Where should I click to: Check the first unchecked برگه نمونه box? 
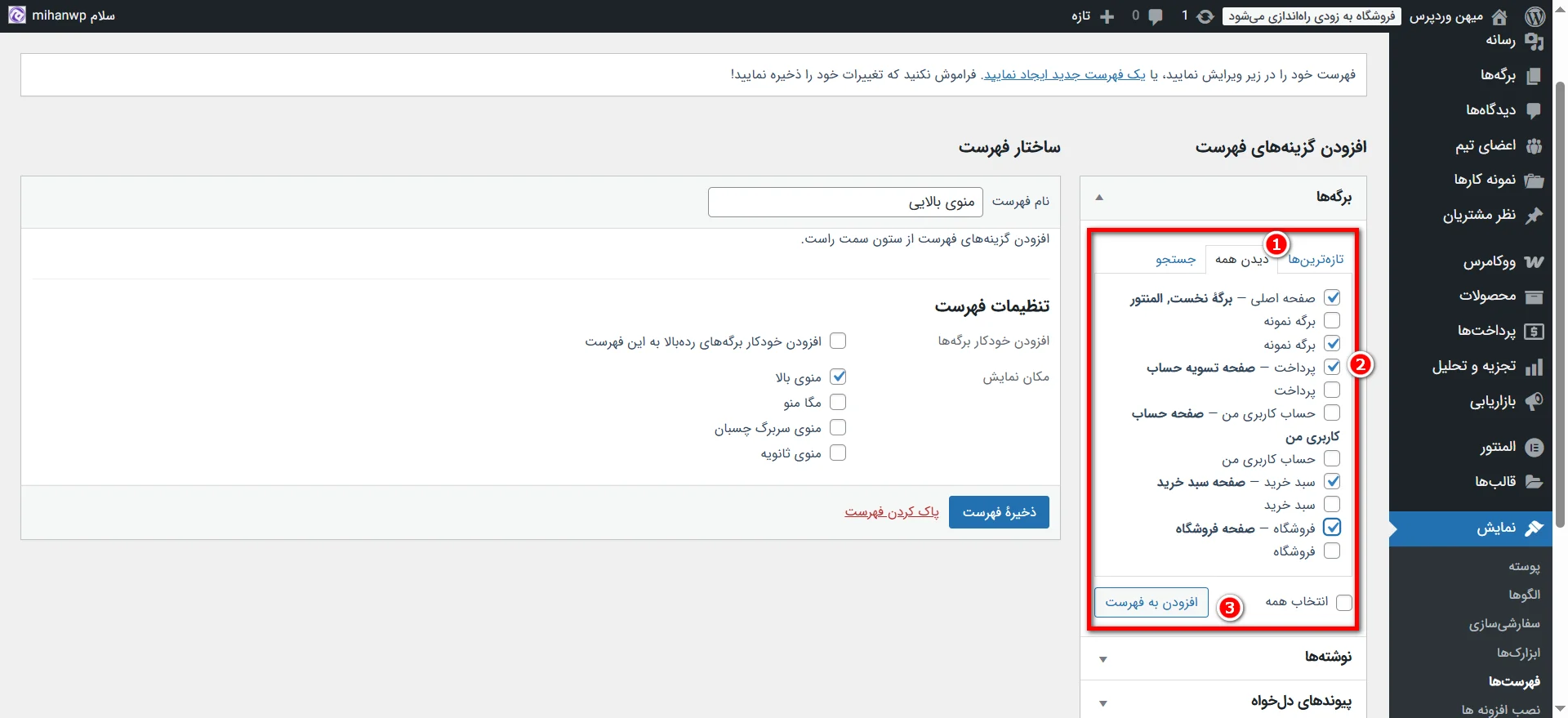[1332, 320]
